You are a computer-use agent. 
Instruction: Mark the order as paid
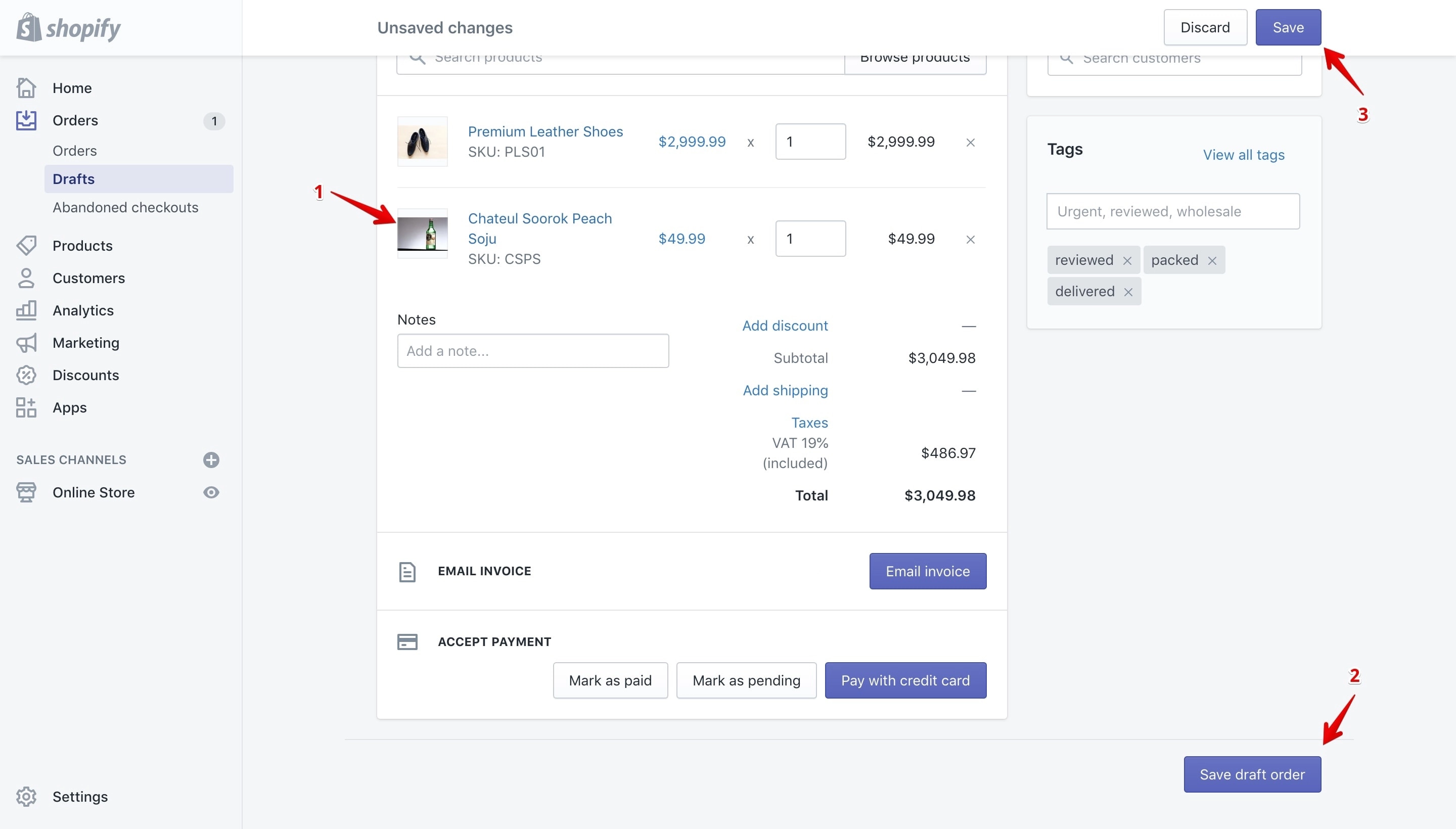point(610,680)
